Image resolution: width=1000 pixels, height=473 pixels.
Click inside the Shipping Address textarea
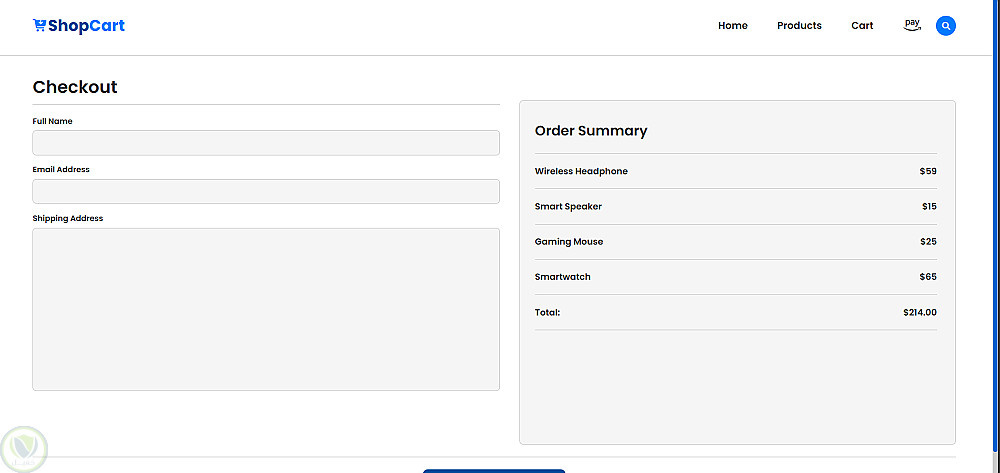(266, 309)
